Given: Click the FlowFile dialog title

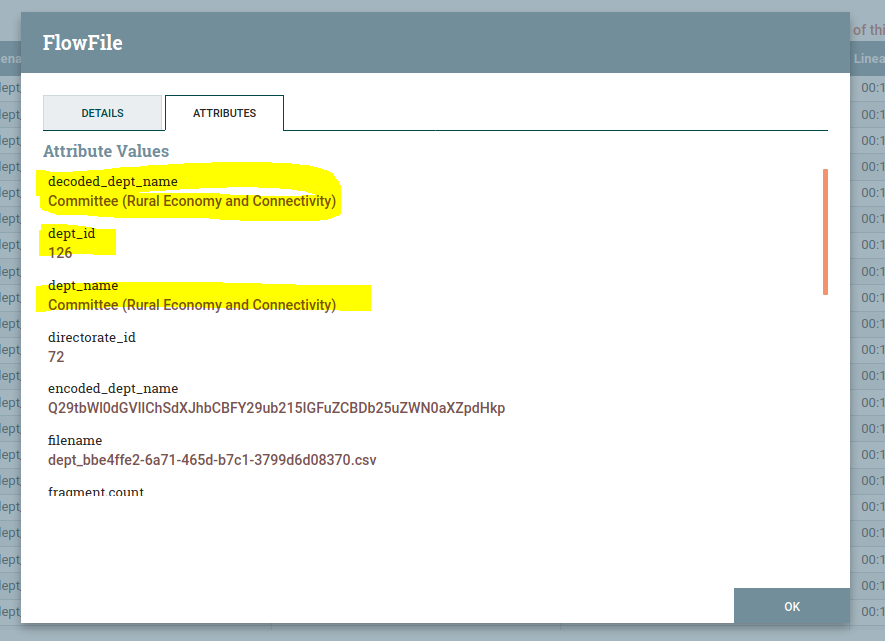Looking at the screenshot, I should (x=82, y=43).
